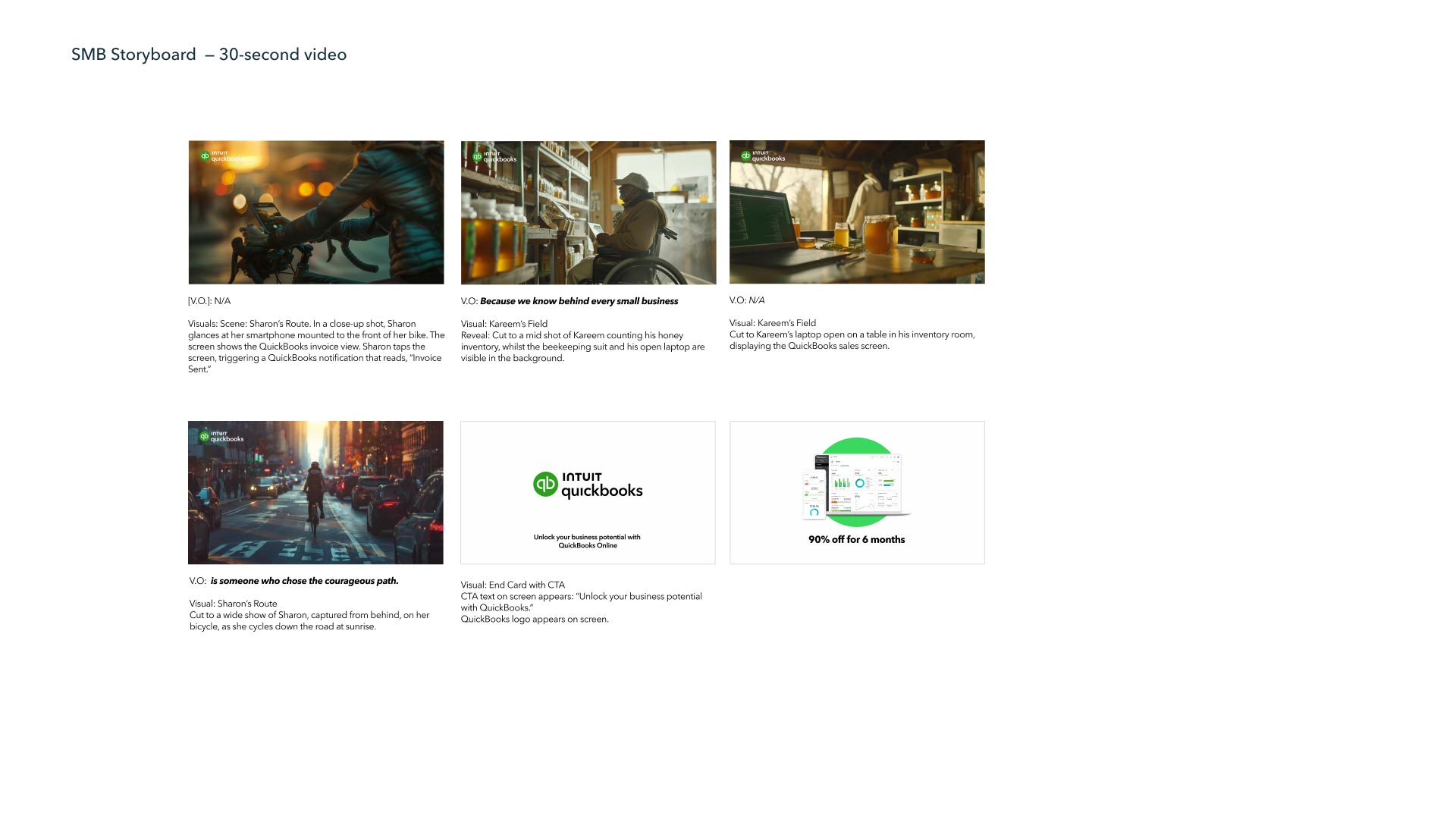Click the 'SMB Storyboard – 30-second video' title
Viewport: 1456px width, 819px height.
tap(209, 55)
